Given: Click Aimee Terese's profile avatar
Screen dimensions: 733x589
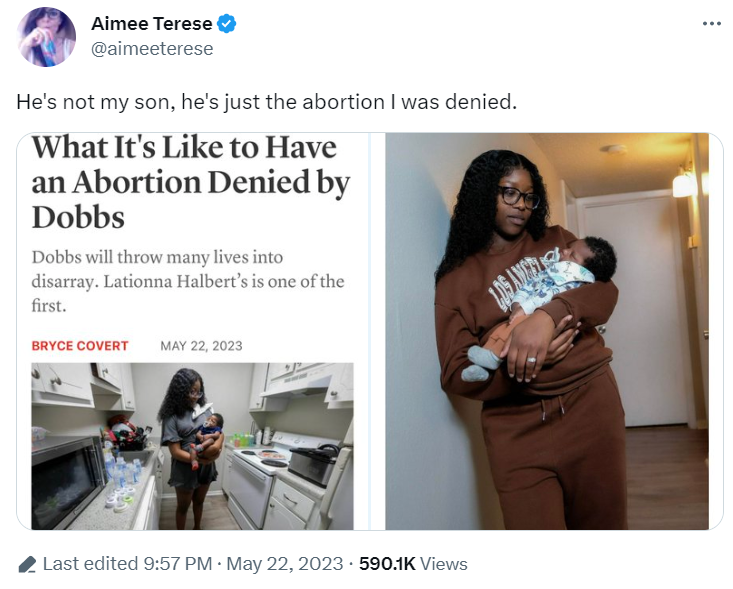Looking at the screenshot, I should (x=46, y=37).
